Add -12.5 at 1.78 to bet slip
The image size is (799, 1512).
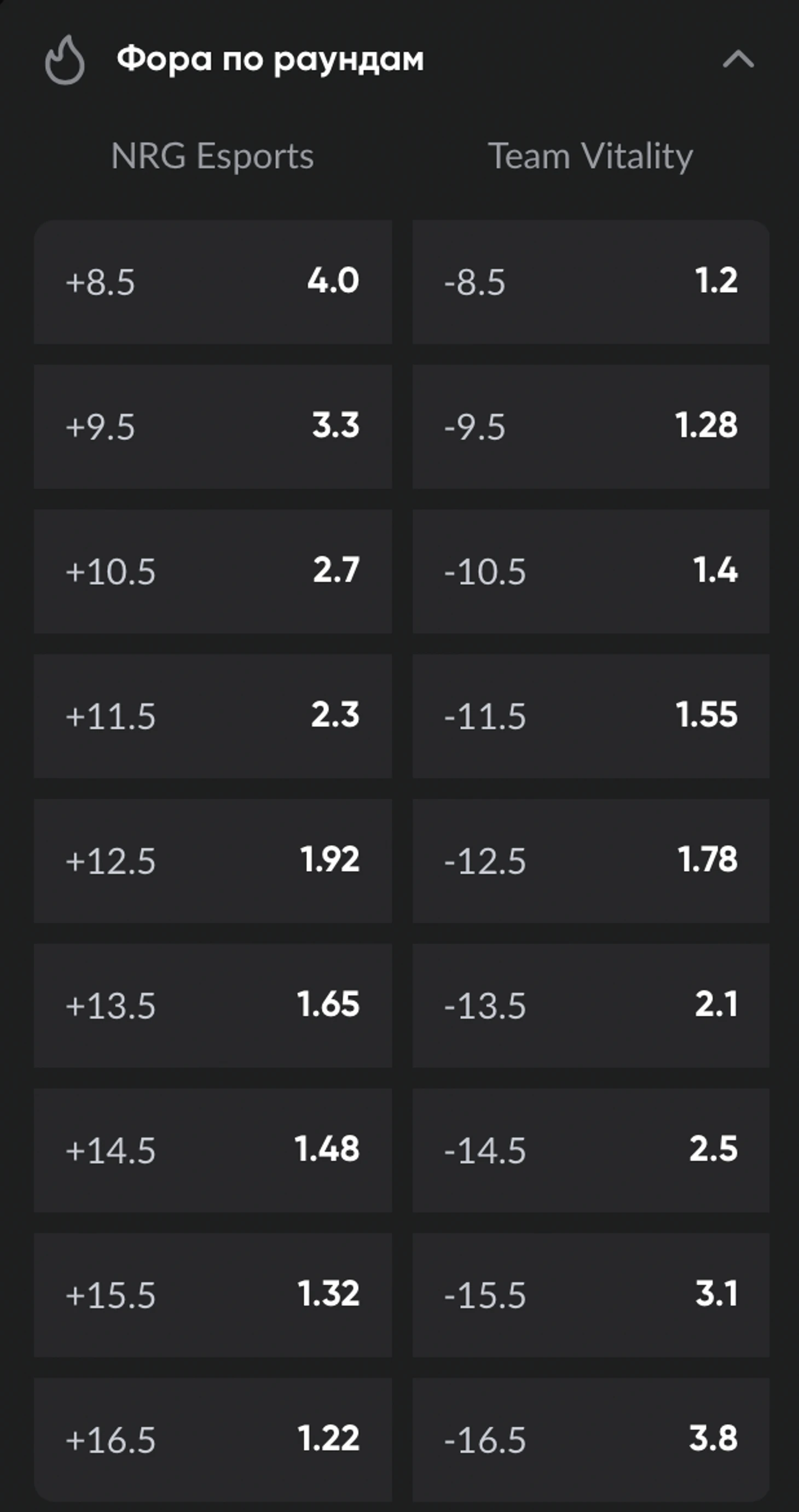(x=591, y=861)
